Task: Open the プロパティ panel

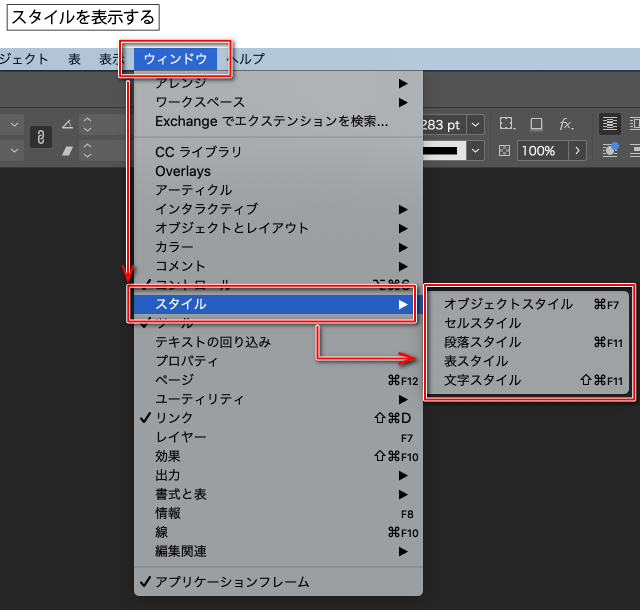Action: click(x=278, y=361)
